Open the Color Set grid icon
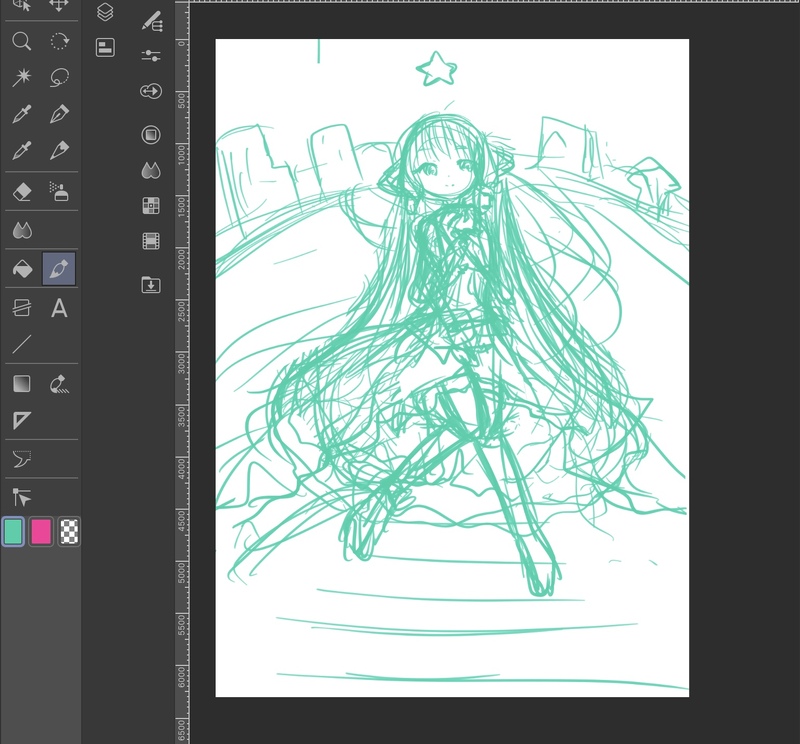Image resolution: width=800 pixels, height=744 pixels. [151, 206]
